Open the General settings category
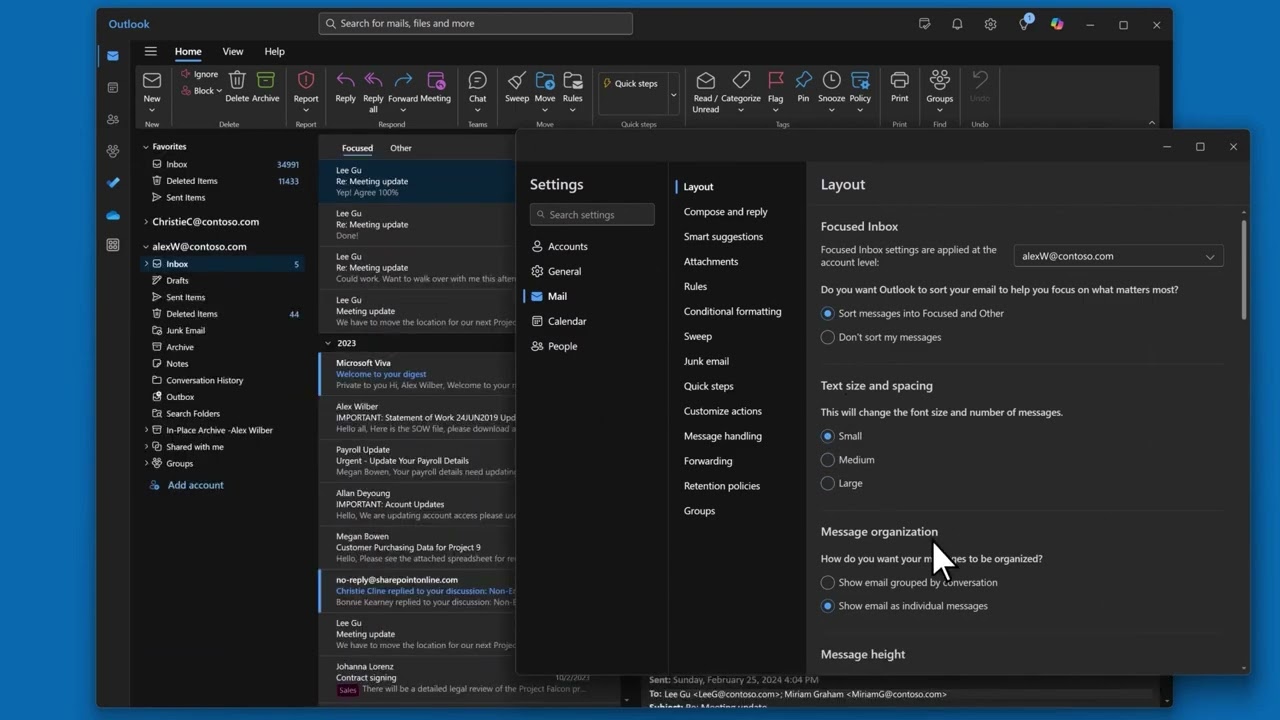This screenshot has width=1280, height=720. point(565,271)
